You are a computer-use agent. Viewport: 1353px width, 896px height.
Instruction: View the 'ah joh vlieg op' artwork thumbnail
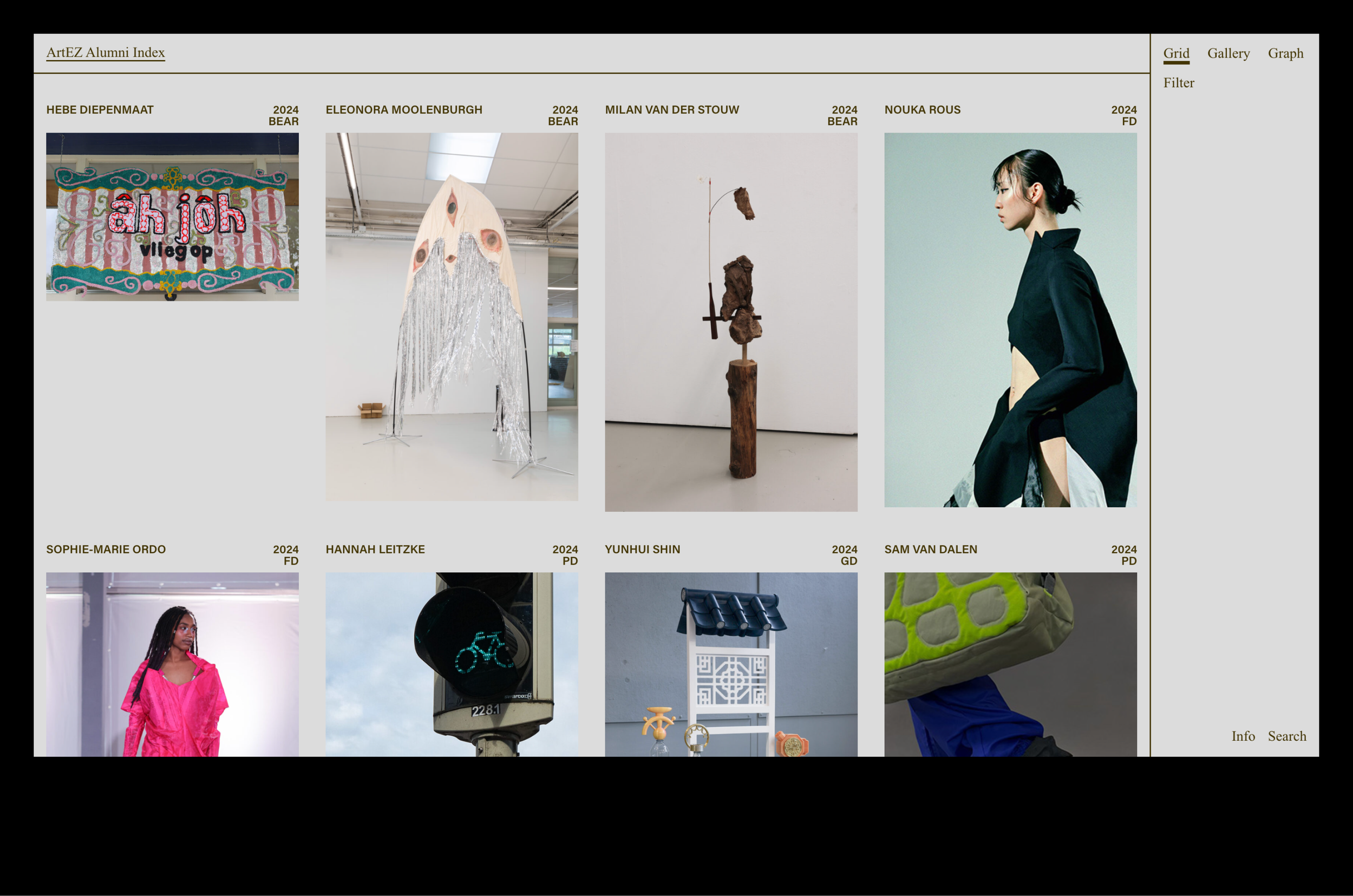pos(173,217)
